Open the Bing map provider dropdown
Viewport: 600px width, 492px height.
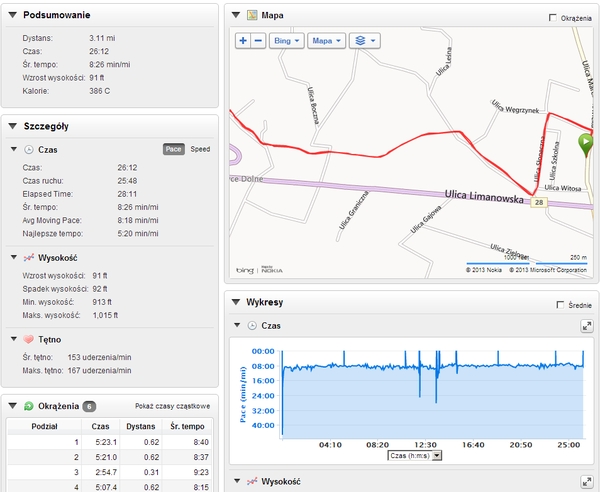point(287,41)
